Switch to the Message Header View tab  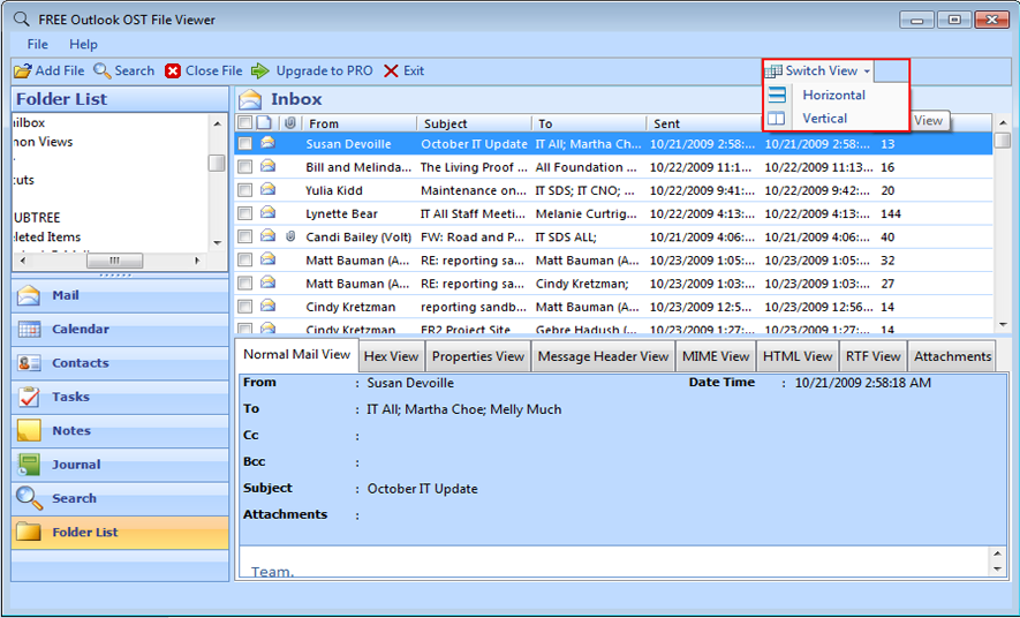[603, 356]
